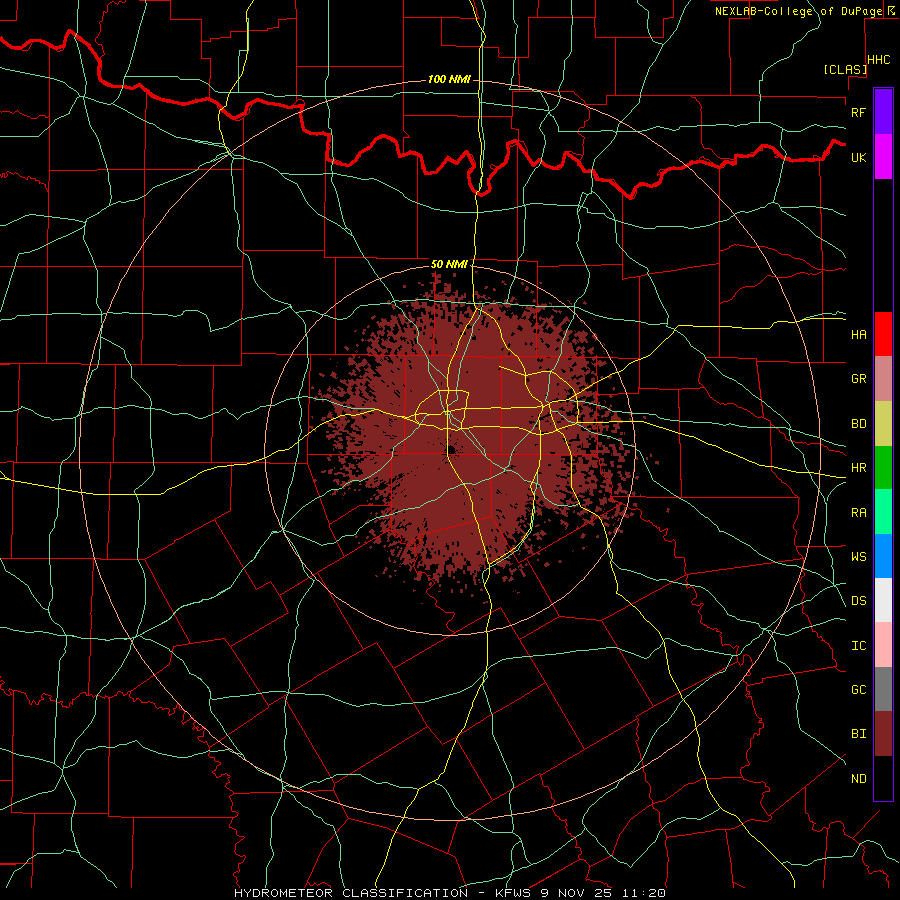Click the RF purple legend swatch
The height and width of the screenshot is (900, 900).
pos(883,112)
